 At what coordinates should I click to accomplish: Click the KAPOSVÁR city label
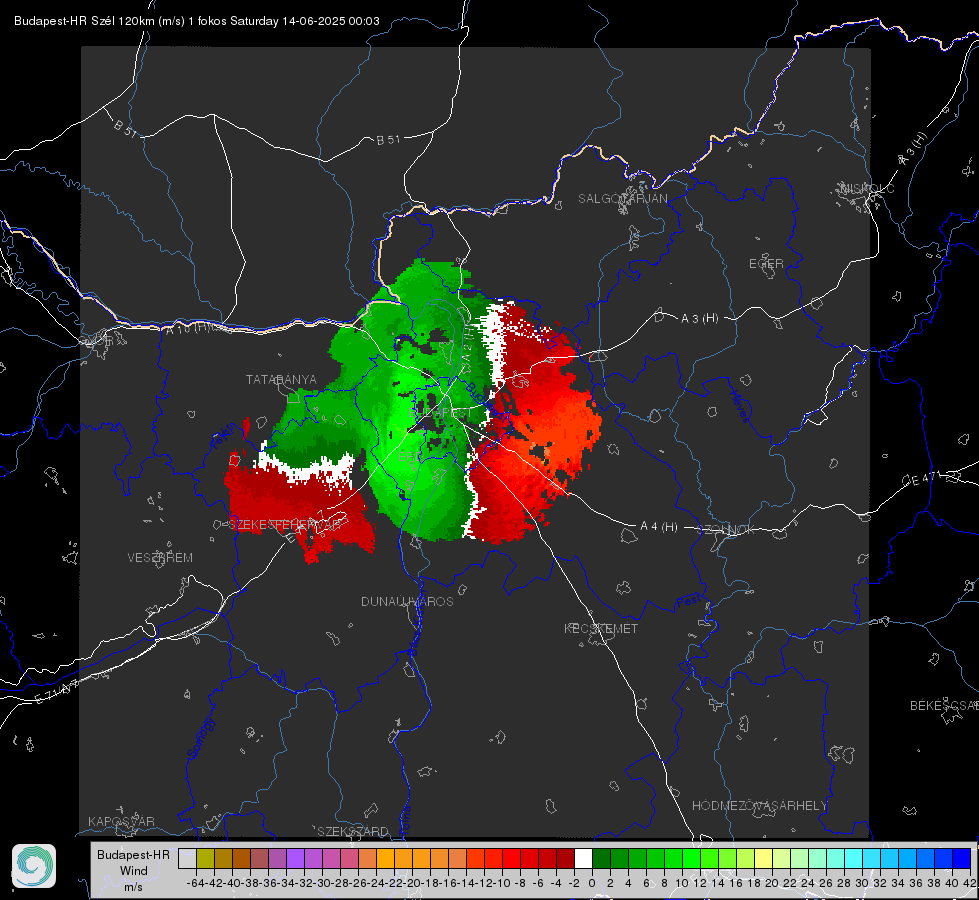point(121,821)
